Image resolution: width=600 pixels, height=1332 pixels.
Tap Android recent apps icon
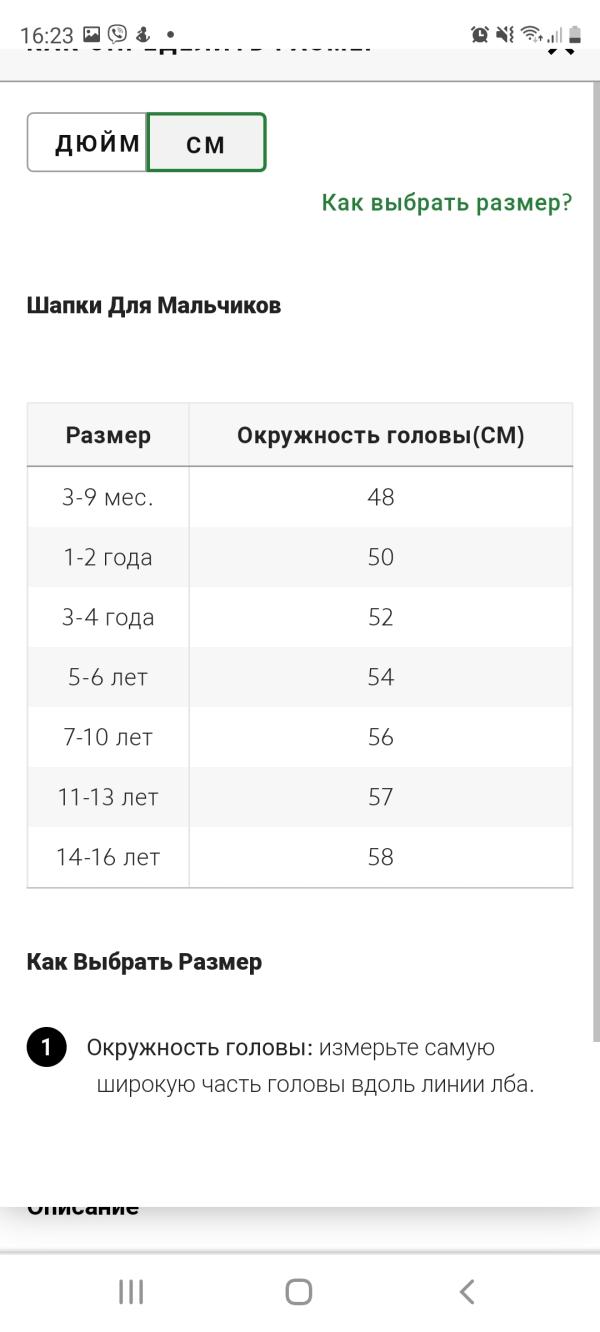pos(131,1292)
